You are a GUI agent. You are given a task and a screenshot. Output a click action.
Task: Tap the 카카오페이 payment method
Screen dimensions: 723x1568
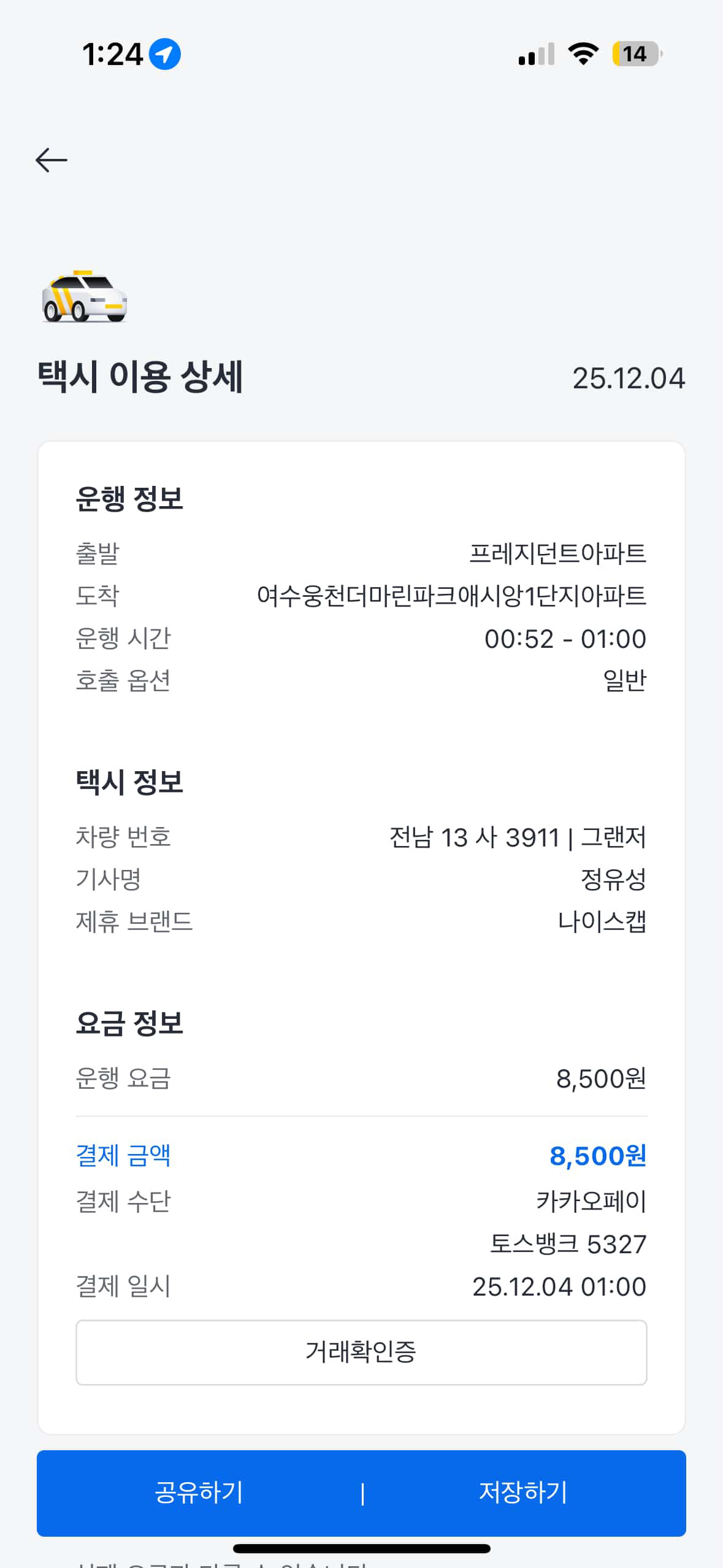pos(591,1201)
